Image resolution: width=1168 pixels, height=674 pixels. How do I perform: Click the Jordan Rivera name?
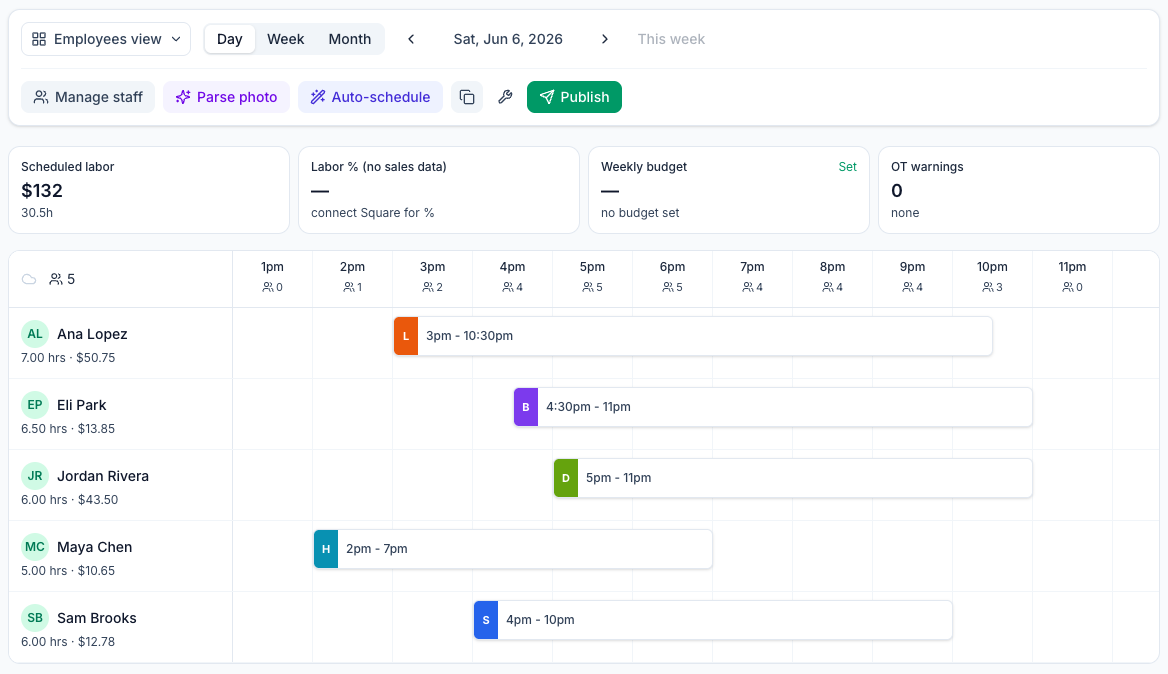tap(103, 476)
